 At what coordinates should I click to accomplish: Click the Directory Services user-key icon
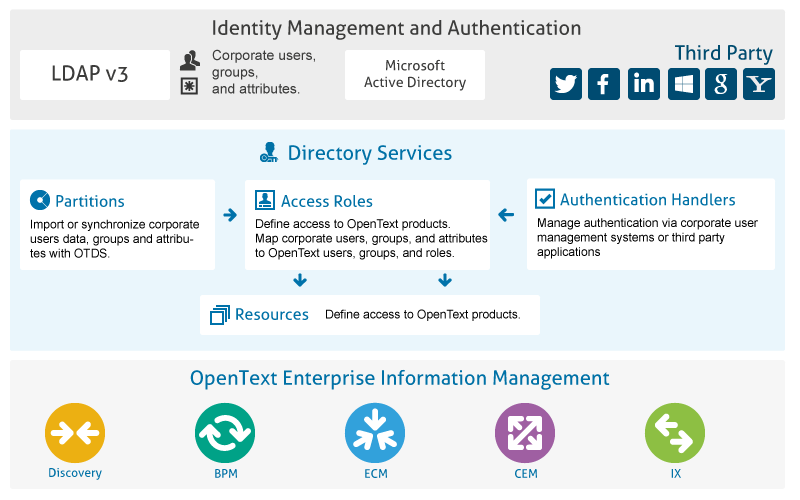coord(269,153)
